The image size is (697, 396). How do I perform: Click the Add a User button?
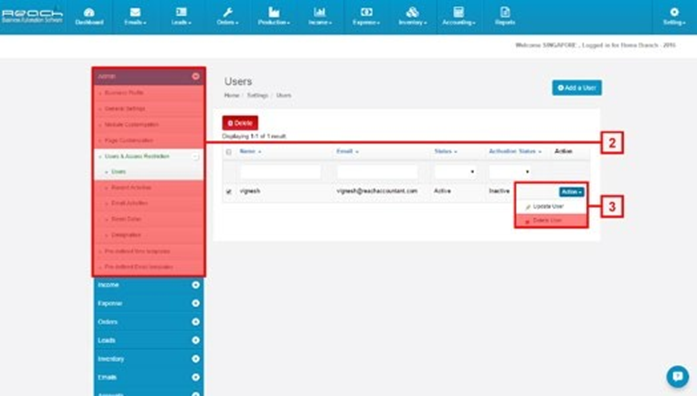point(577,88)
